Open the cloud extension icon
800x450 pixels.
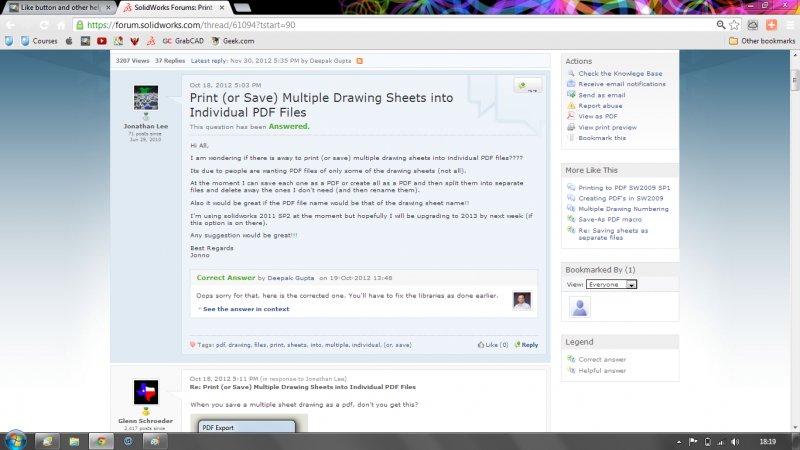click(753, 24)
